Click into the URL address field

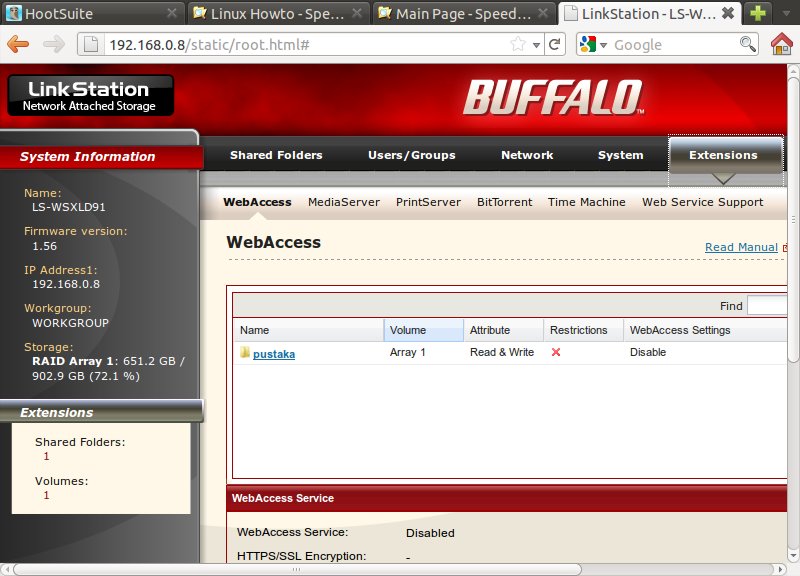[306, 45]
